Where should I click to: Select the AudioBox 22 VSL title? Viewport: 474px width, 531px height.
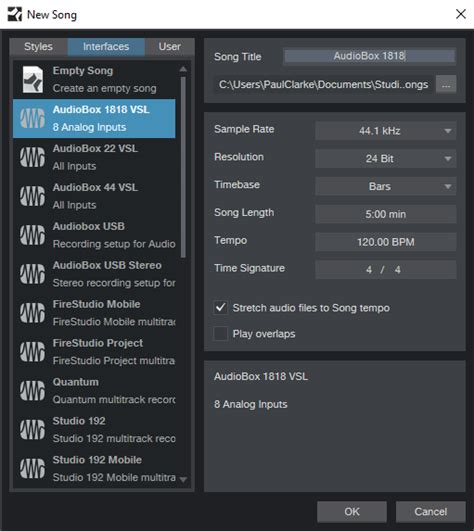tap(95, 148)
